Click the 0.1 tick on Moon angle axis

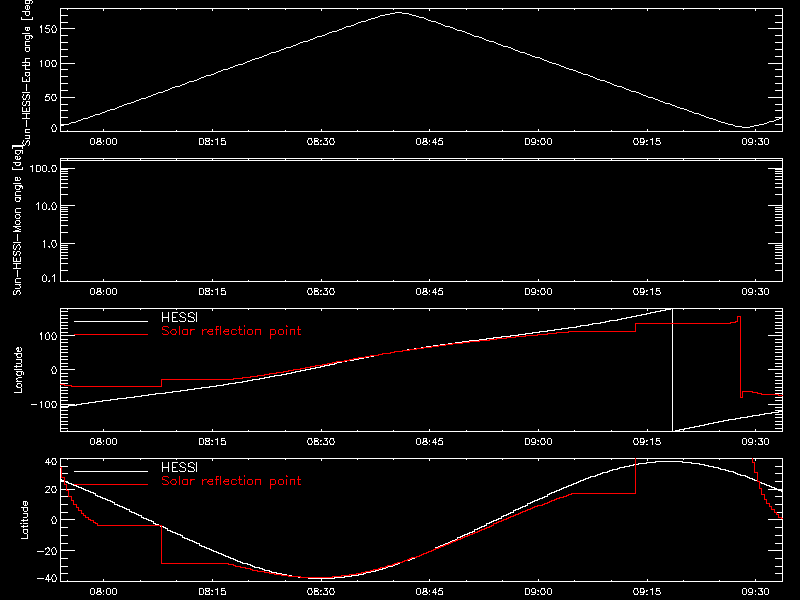(x=49, y=278)
